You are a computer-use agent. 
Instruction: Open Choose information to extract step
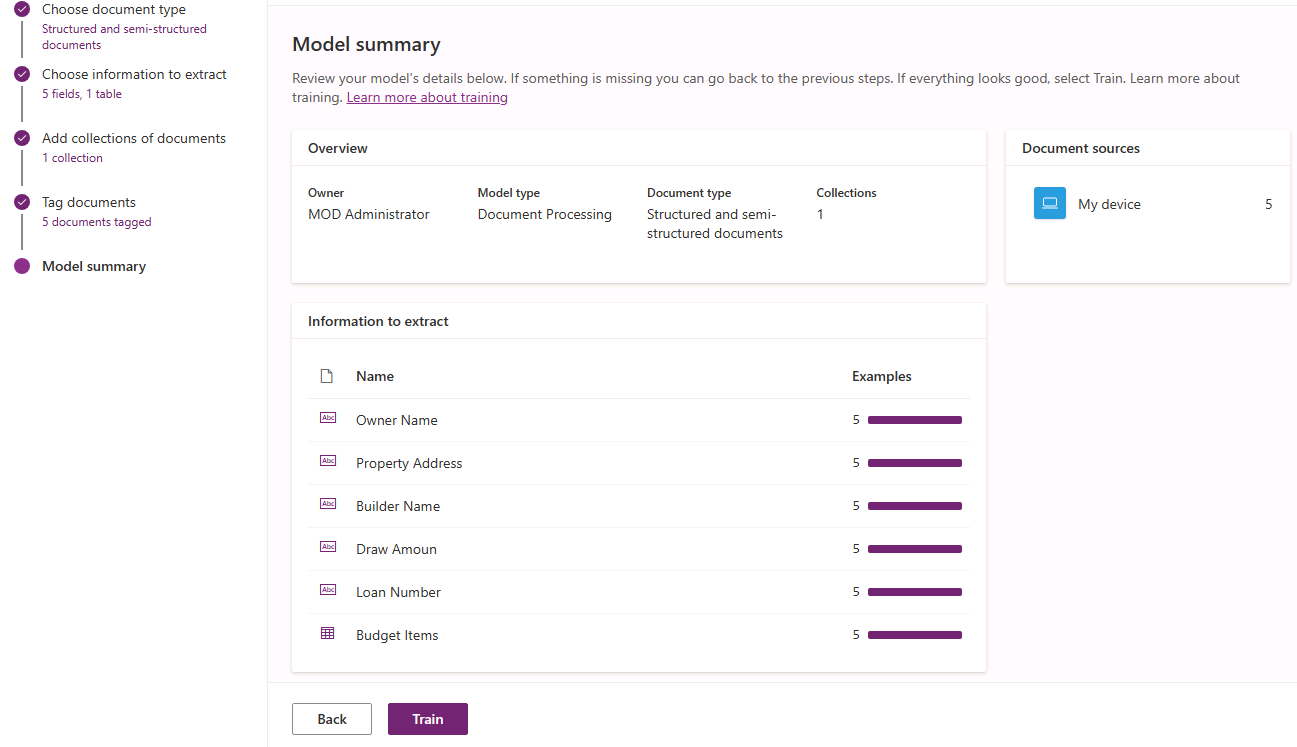(134, 75)
